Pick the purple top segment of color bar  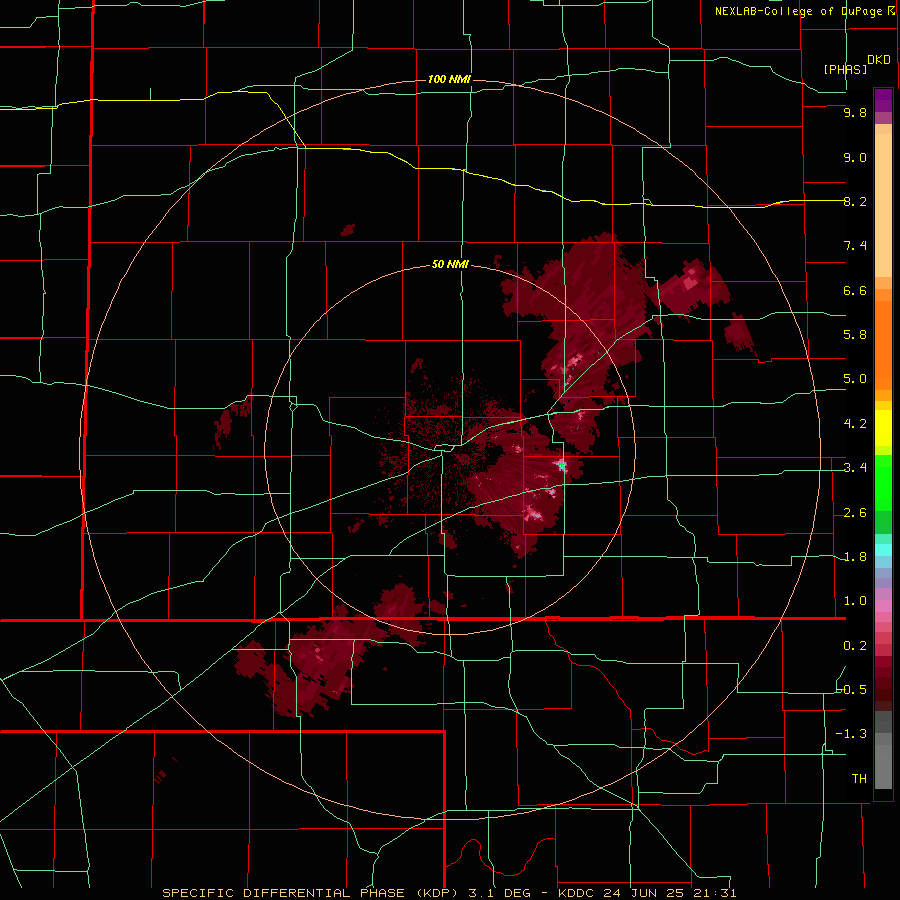(x=883, y=100)
